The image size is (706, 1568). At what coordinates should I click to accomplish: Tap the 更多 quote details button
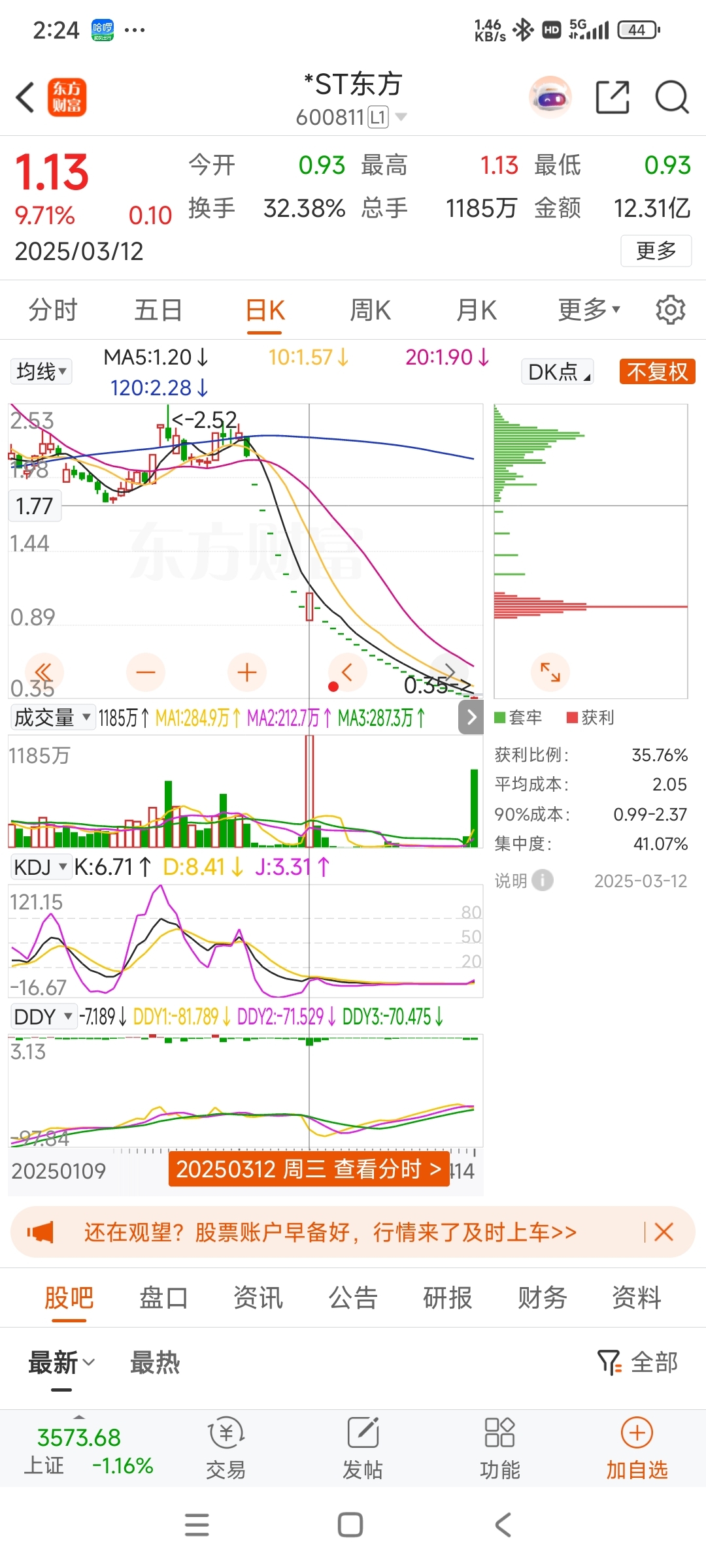coord(656,250)
